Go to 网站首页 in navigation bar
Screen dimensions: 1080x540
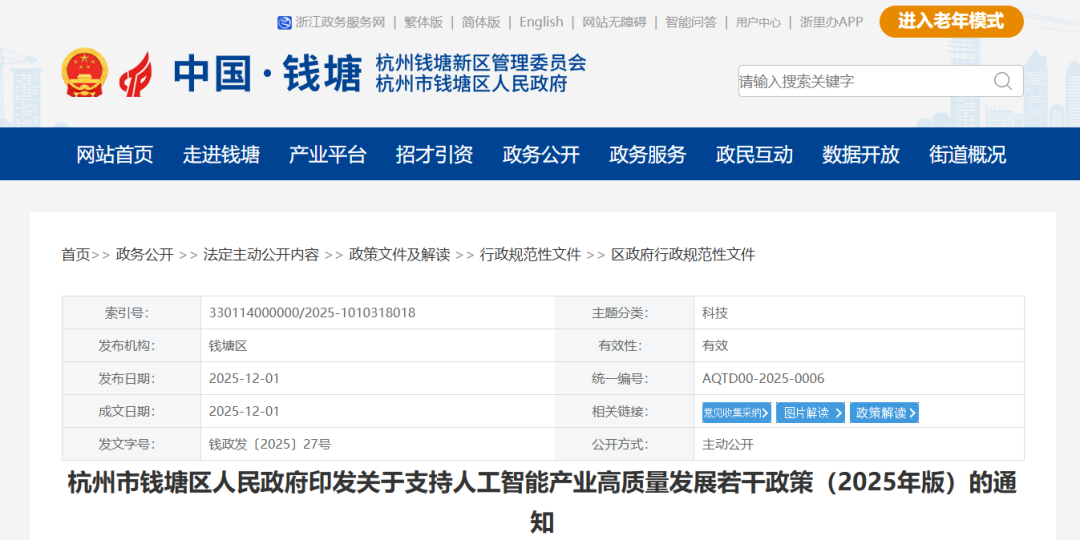(x=115, y=155)
